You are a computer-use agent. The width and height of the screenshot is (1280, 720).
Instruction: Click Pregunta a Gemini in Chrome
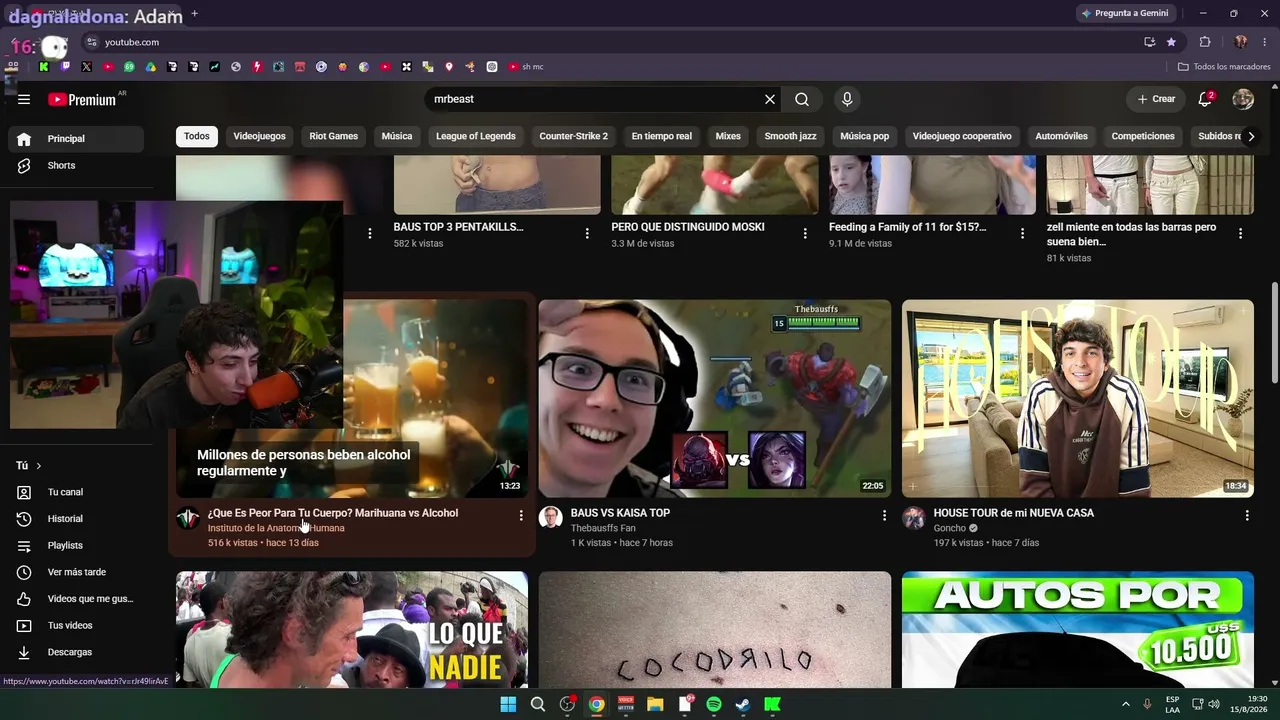(1125, 13)
